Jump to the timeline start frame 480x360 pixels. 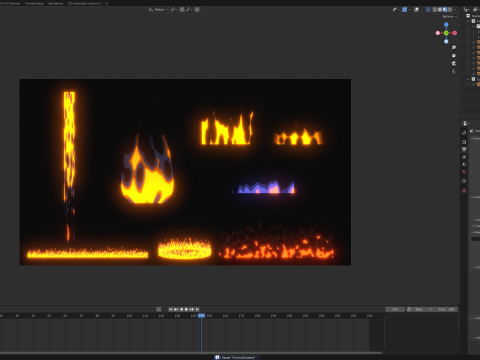[x=171, y=309]
